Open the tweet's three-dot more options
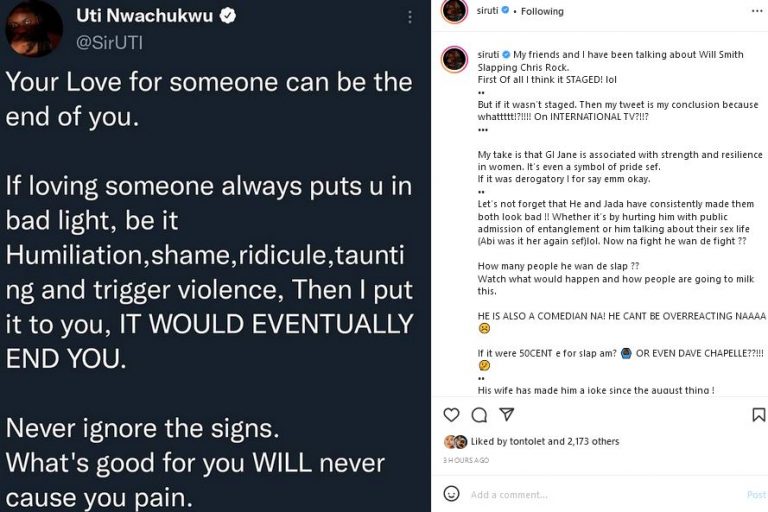768x512 pixels. click(408, 17)
